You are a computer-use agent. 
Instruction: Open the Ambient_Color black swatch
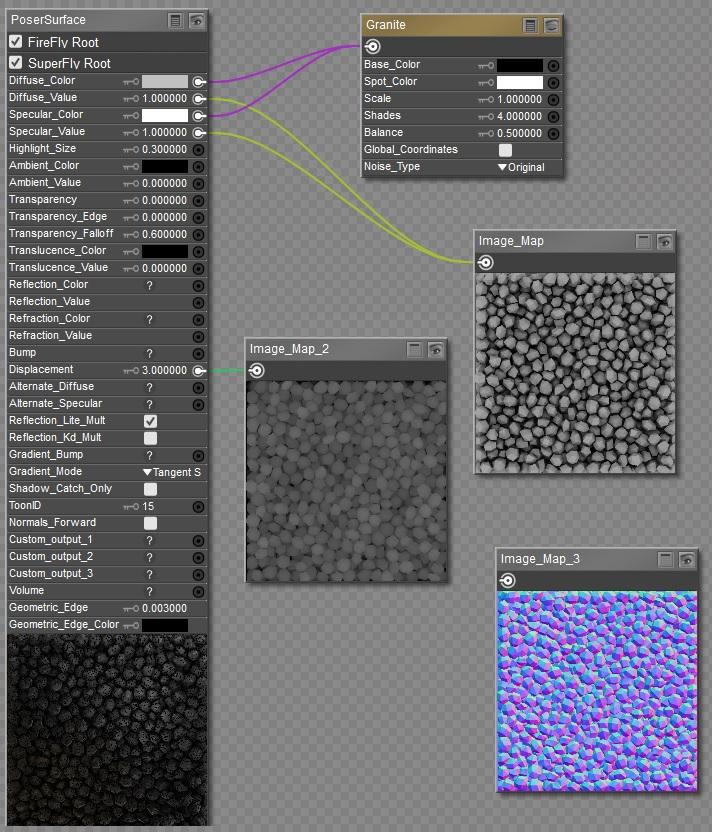point(165,166)
